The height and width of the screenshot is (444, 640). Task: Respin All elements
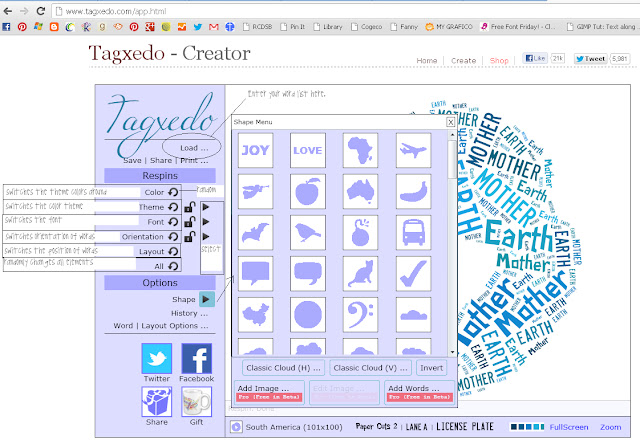click(x=173, y=266)
